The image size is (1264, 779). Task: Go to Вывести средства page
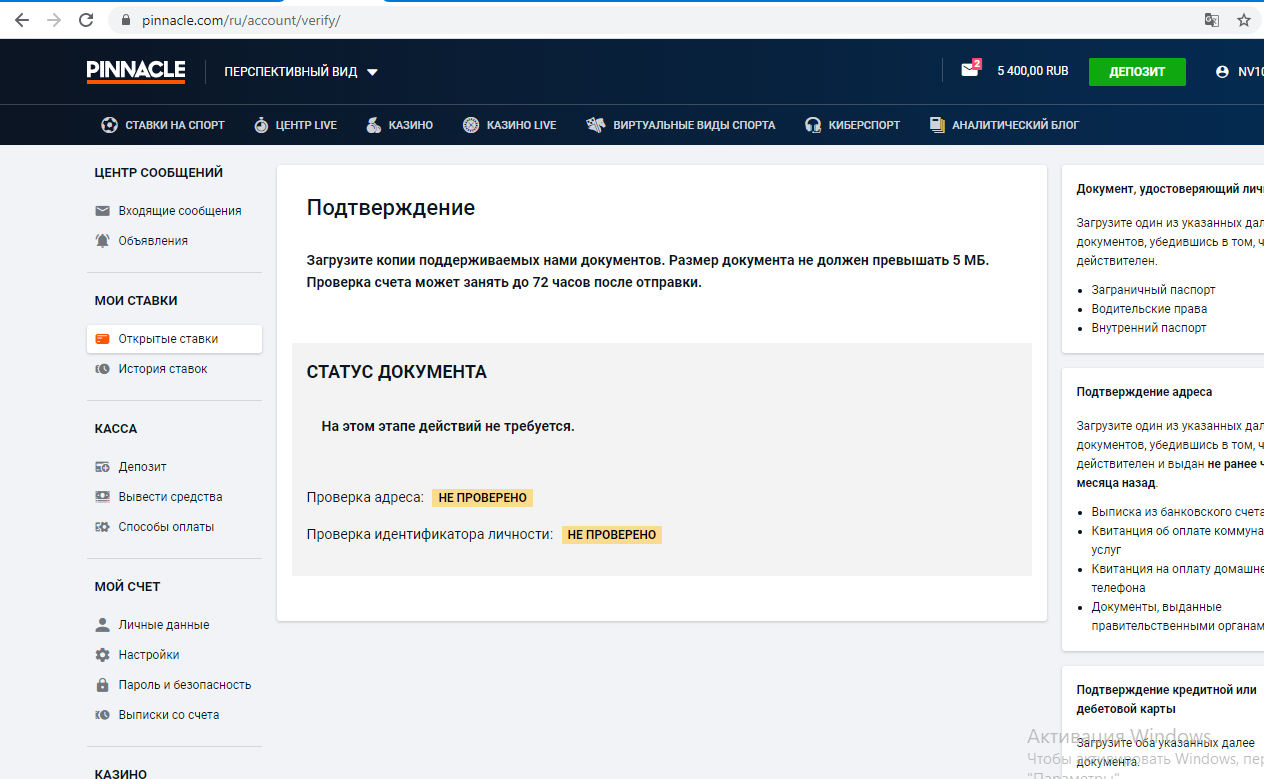click(x=170, y=497)
